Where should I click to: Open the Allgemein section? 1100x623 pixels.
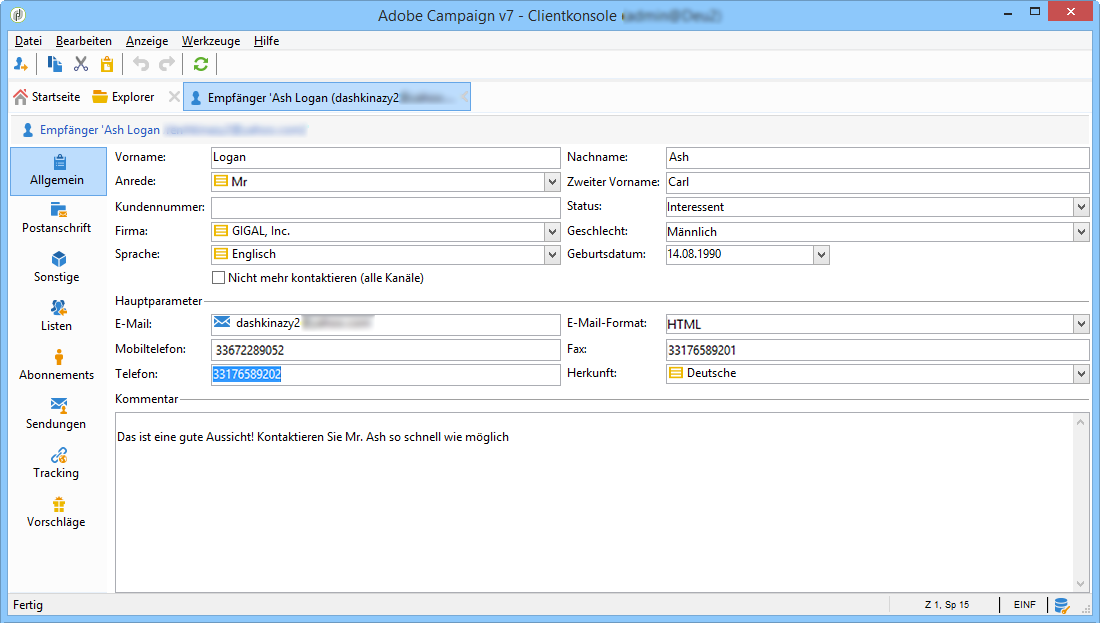click(x=58, y=171)
